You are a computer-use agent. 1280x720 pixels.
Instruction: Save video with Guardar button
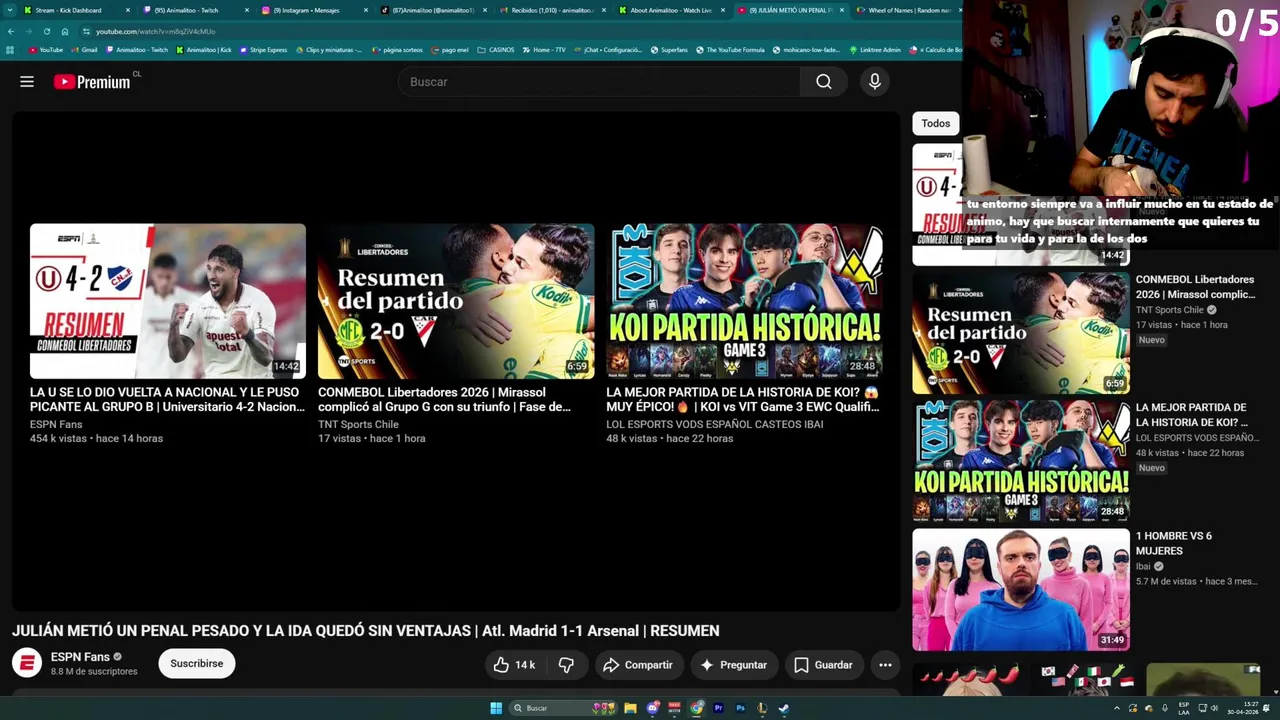[823, 665]
